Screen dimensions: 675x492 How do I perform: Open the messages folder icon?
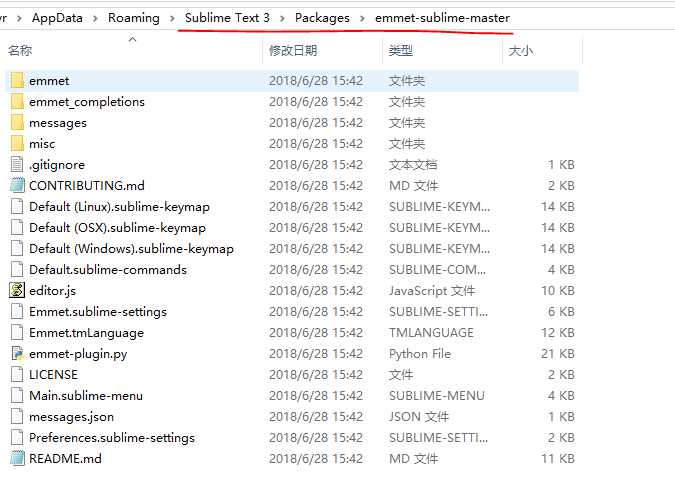[17, 123]
